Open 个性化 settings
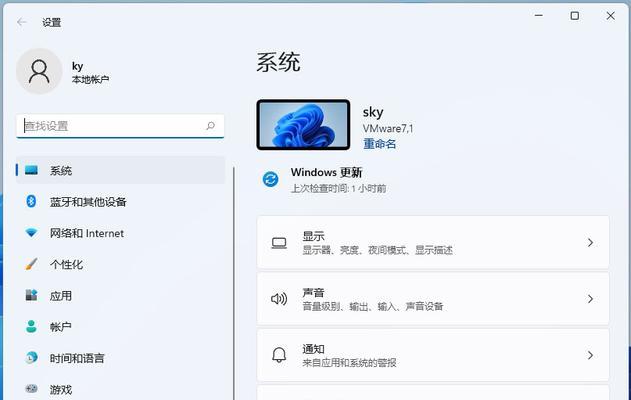 pos(120,264)
